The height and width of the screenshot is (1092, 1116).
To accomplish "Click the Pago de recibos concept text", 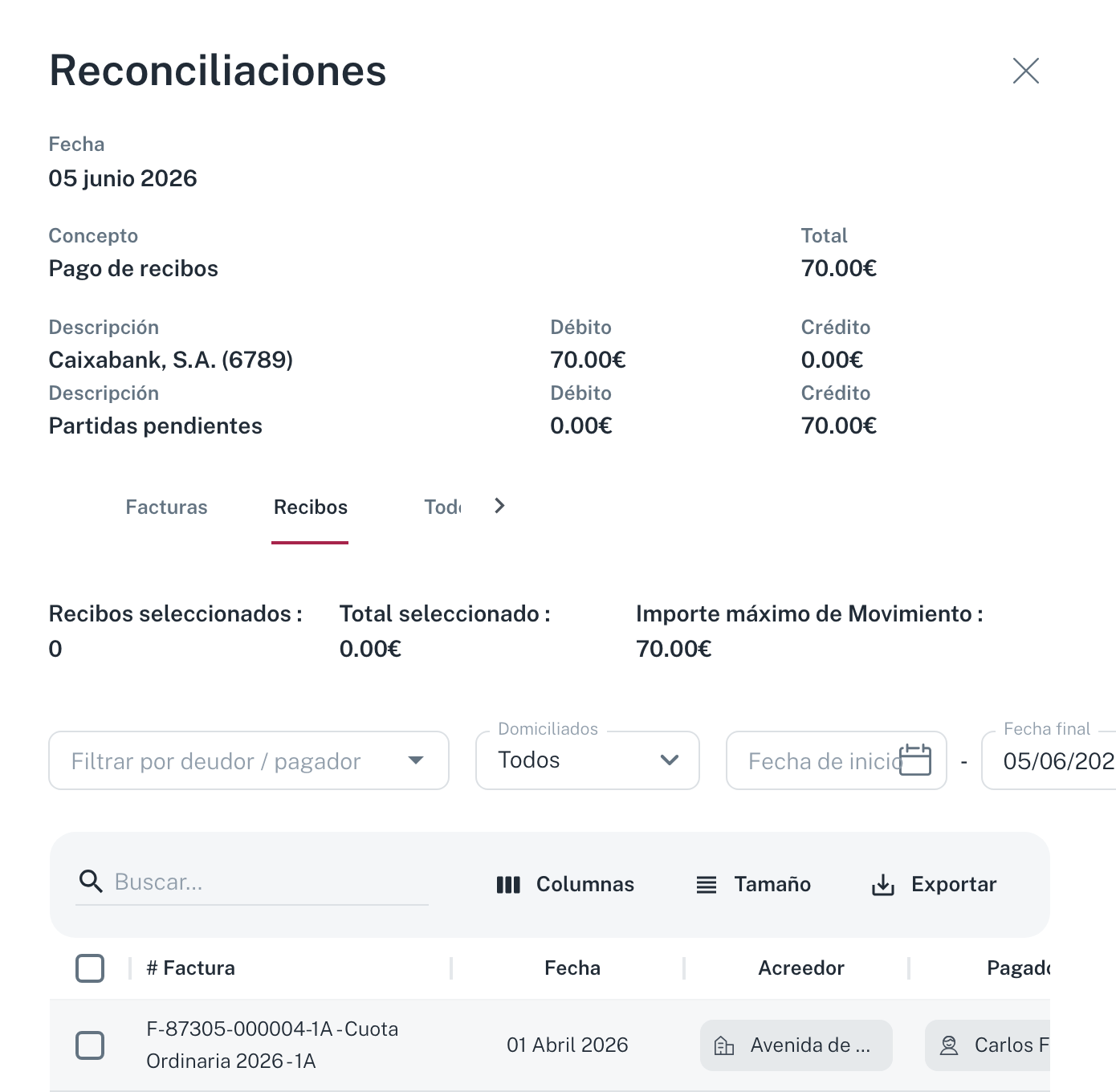I will coord(133,269).
